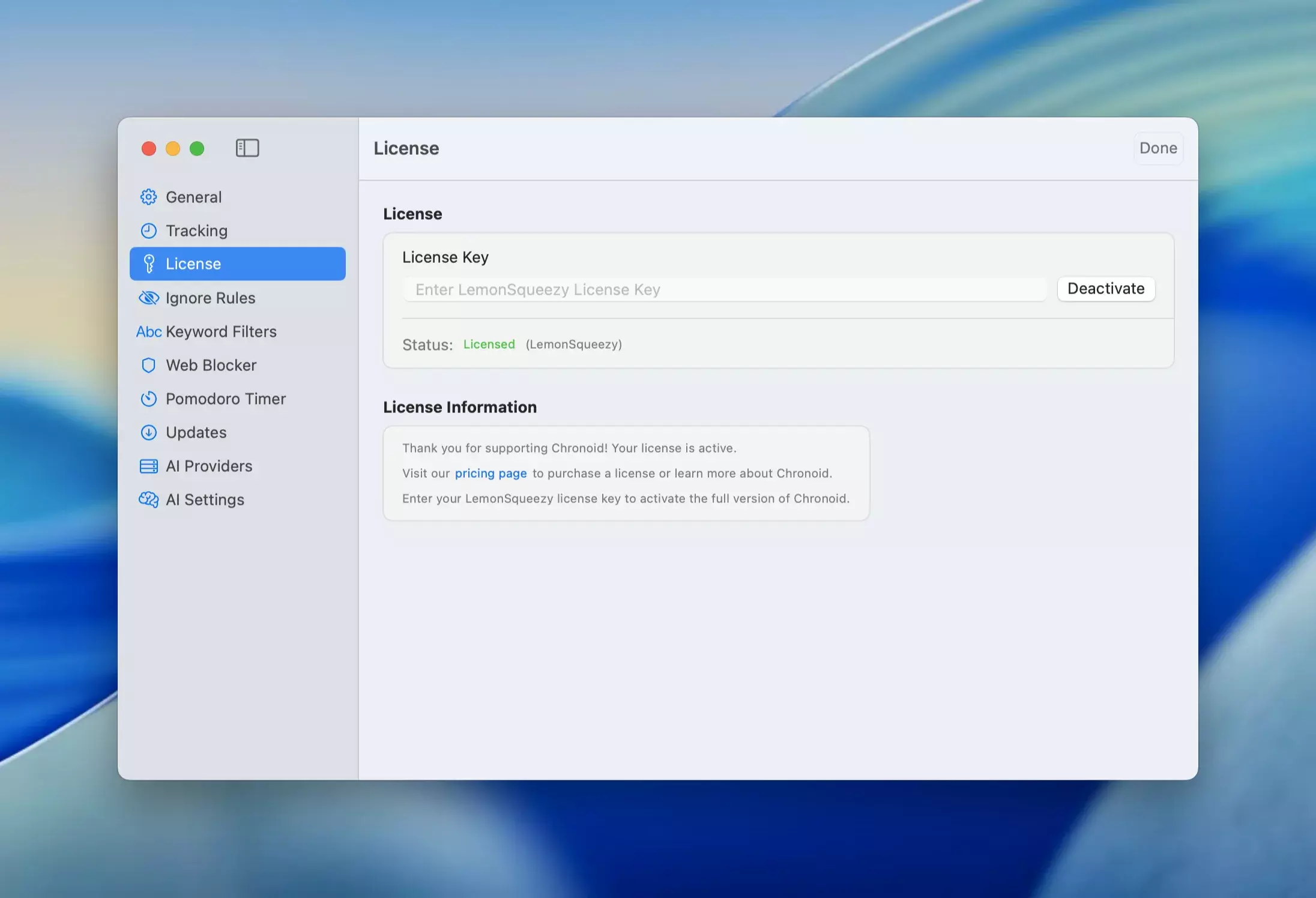1316x898 pixels.
Task: Click the Tracking clock icon
Action: [x=148, y=231]
